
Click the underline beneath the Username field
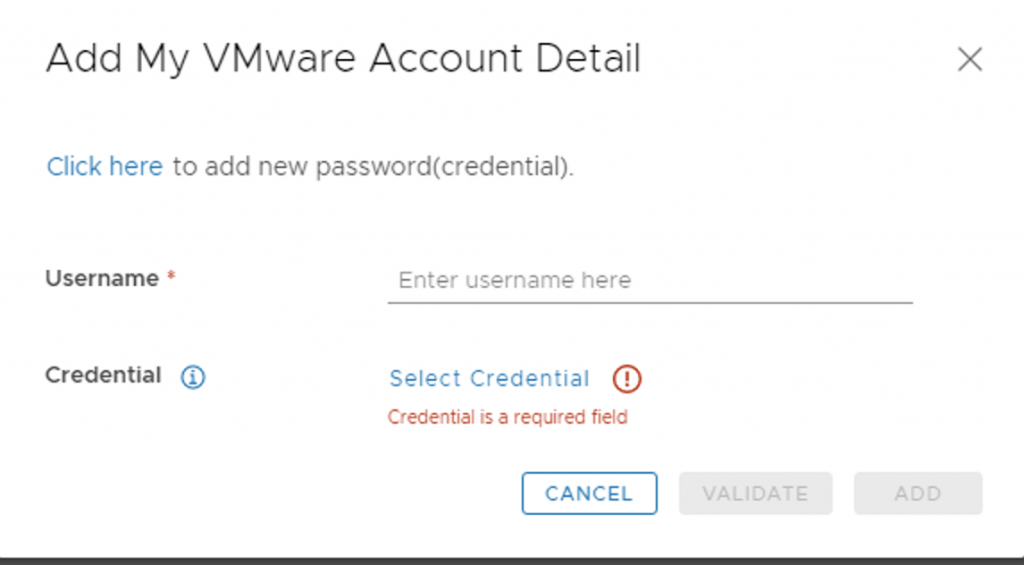(650, 301)
